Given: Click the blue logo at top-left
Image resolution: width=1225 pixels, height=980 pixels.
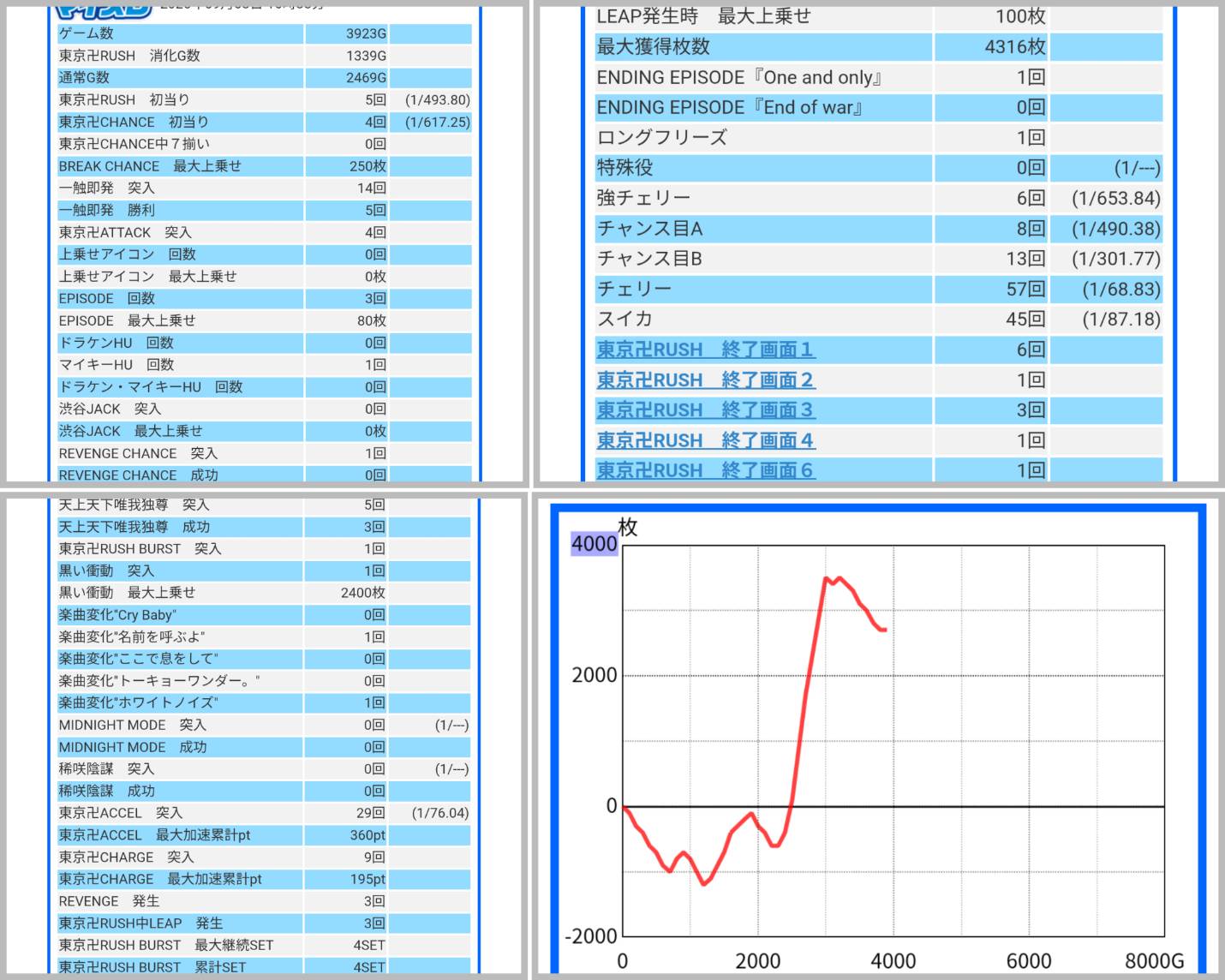Looking at the screenshot, I should (x=103, y=10).
